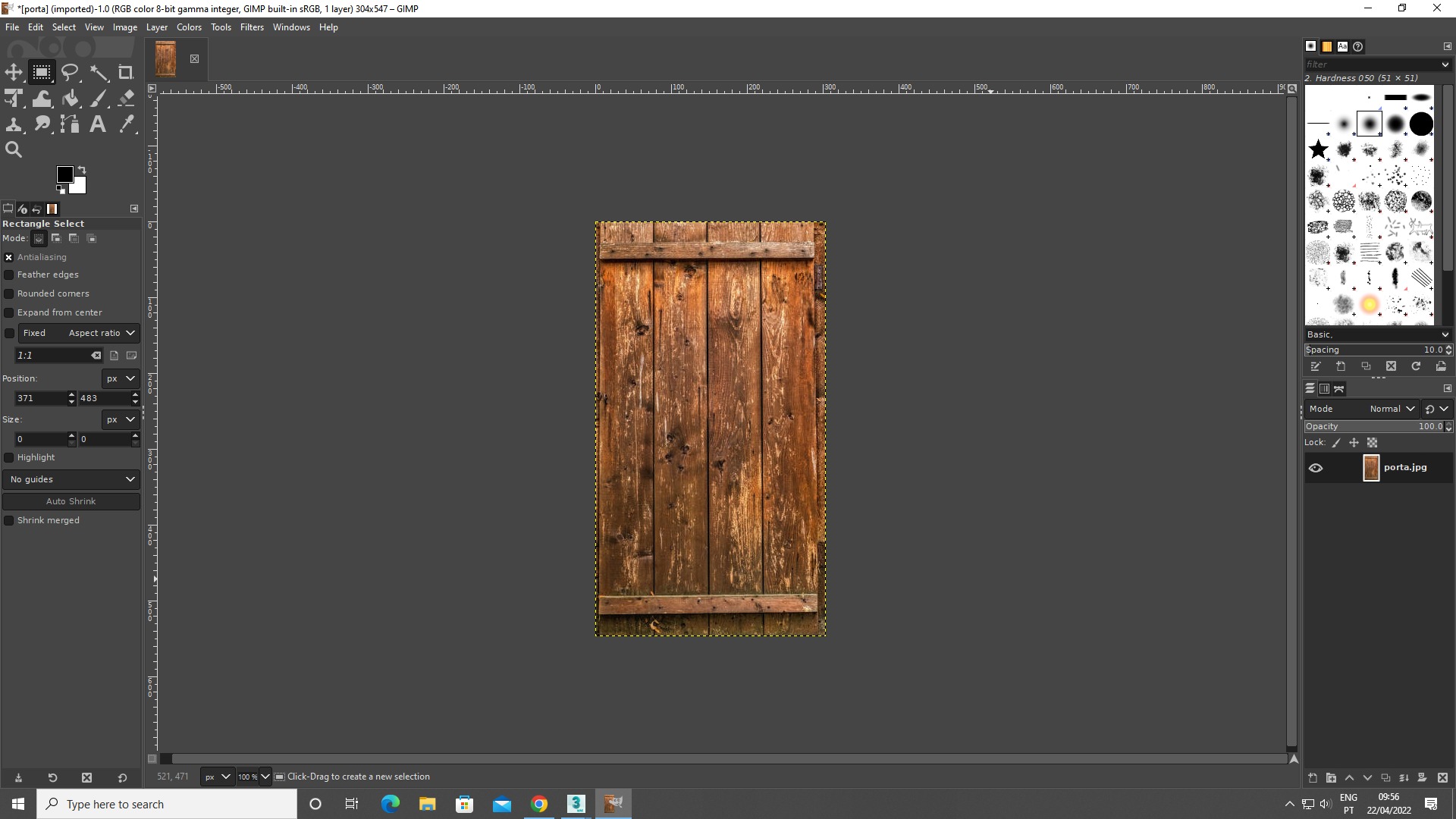
Task: Select the Clone stamp tool
Action: (x=14, y=124)
